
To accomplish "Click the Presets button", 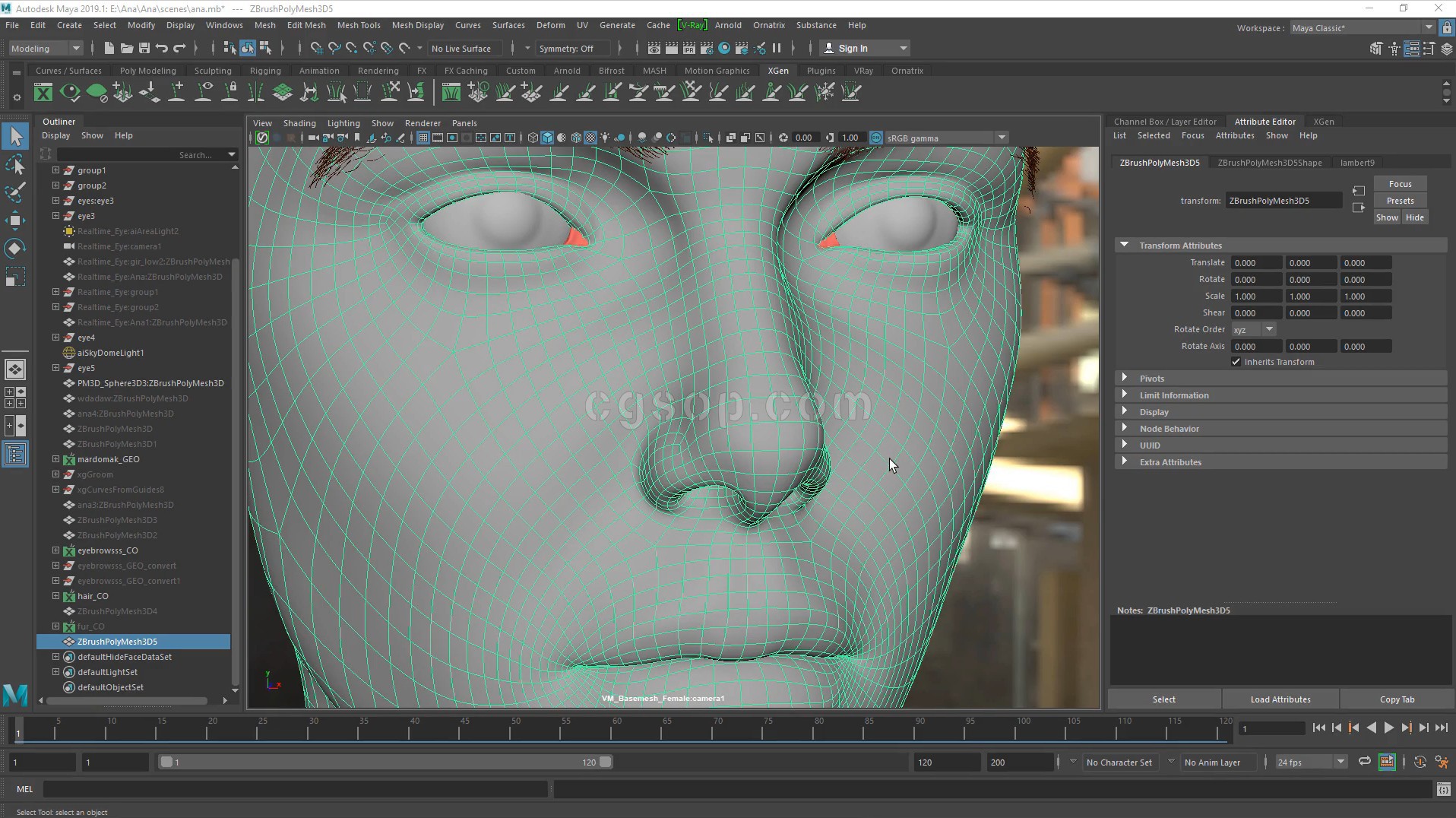I will [x=1399, y=201].
